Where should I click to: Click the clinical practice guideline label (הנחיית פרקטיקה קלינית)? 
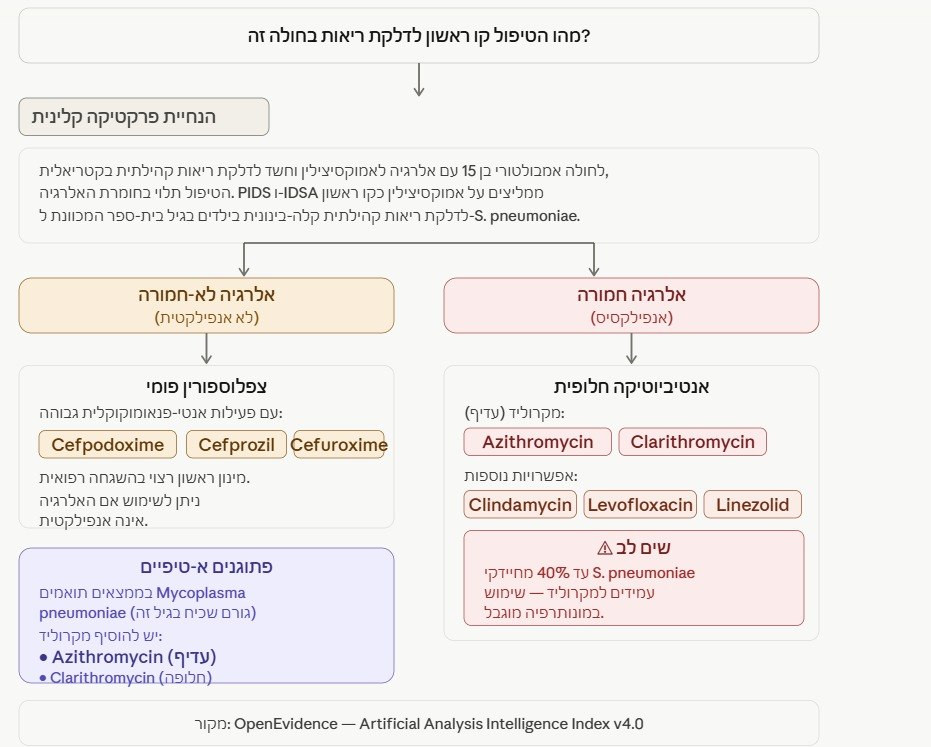click(x=144, y=117)
